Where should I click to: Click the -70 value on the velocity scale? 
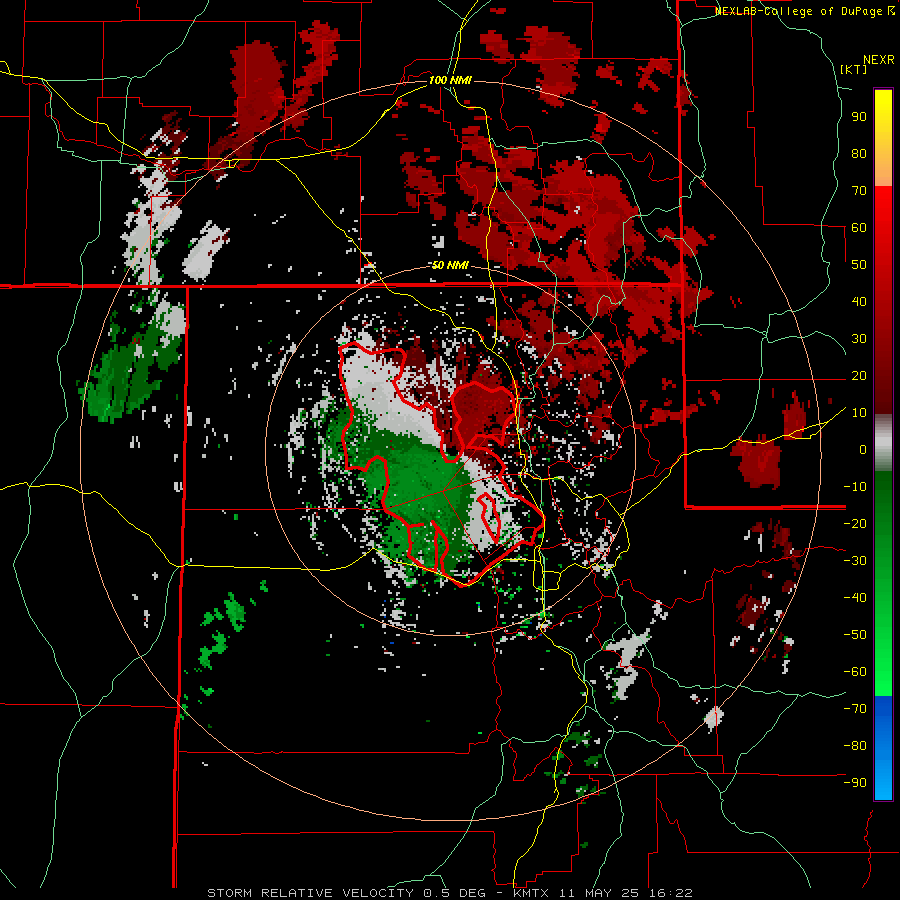point(855,709)
